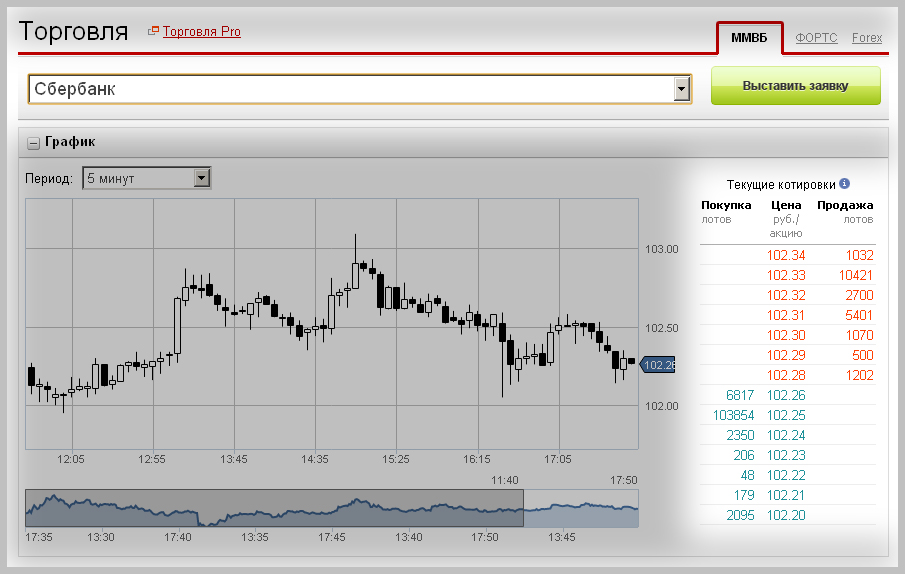Click the sell price 102.33
905x574 pixels.
(x=786, y=275)
